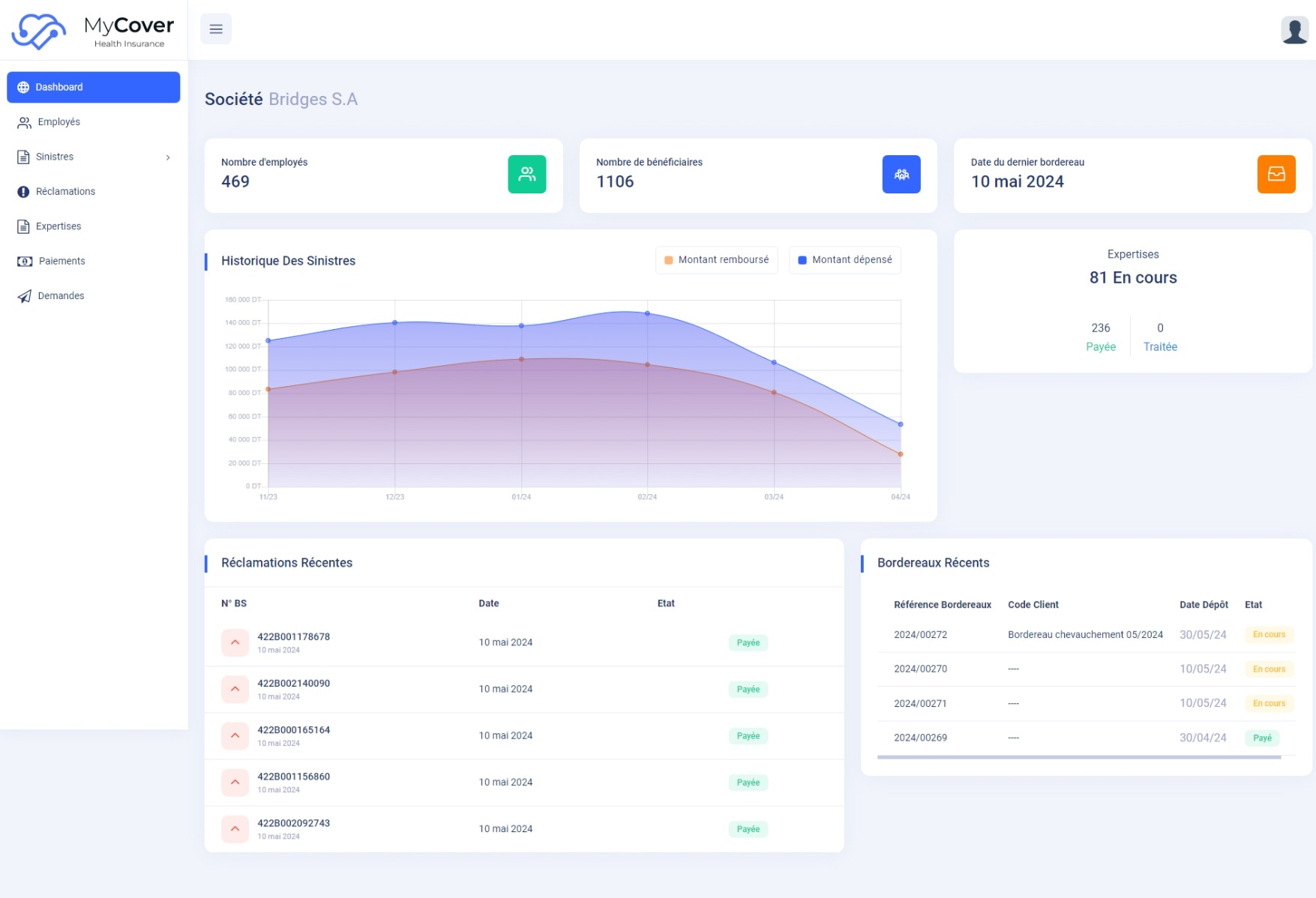Toggle the Montant remboursé legend series
1316x898 pixels.
click(x=716, y=260)
